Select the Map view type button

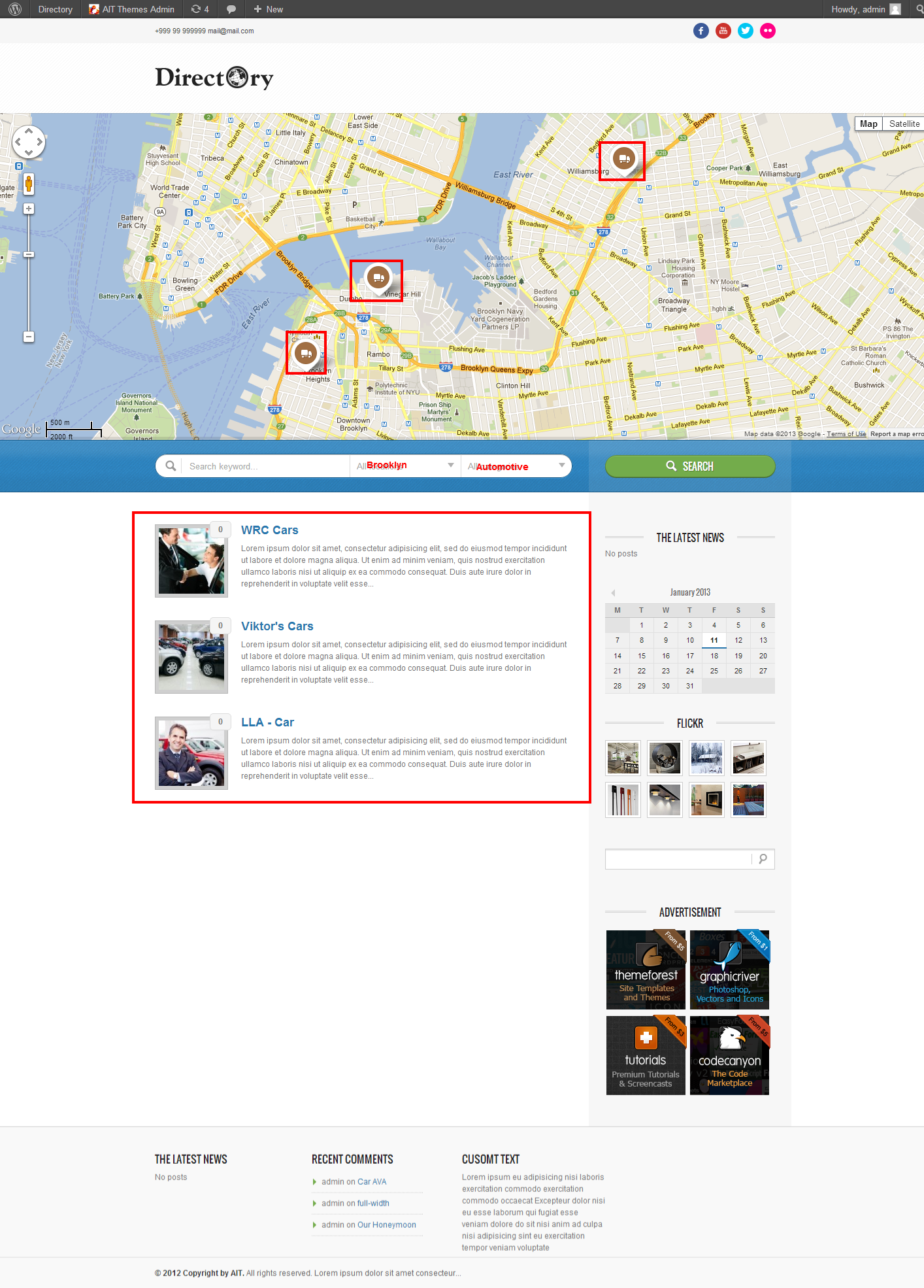point(868,124)
